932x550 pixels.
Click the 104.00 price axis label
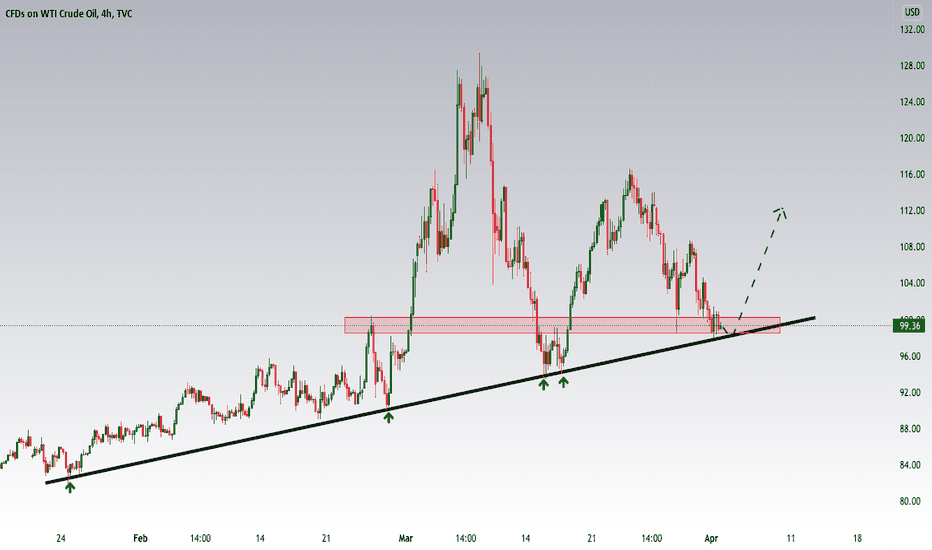click(912, 283)
